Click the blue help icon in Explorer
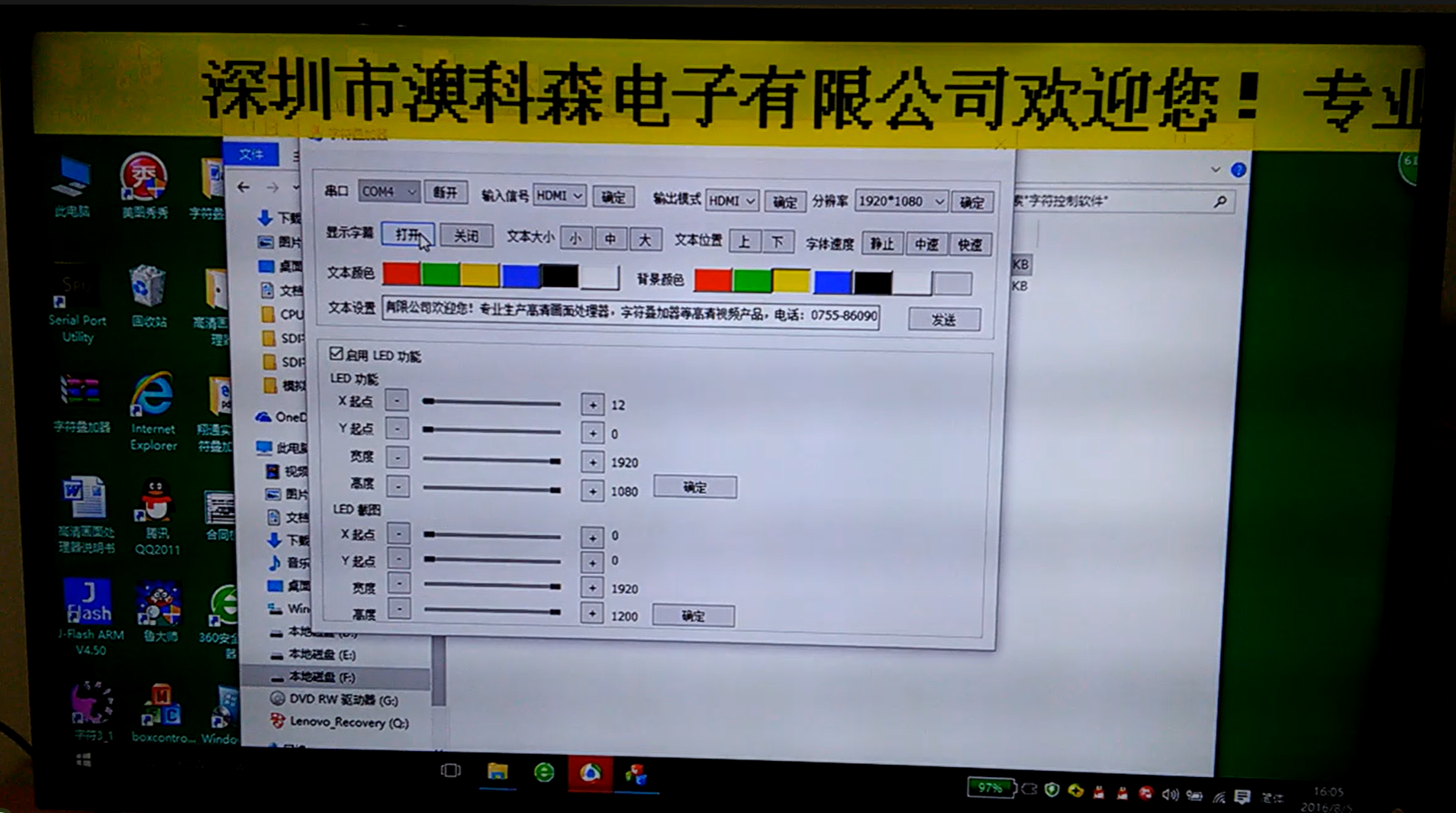1456x813 pixels. click(x=1238, y=169)
